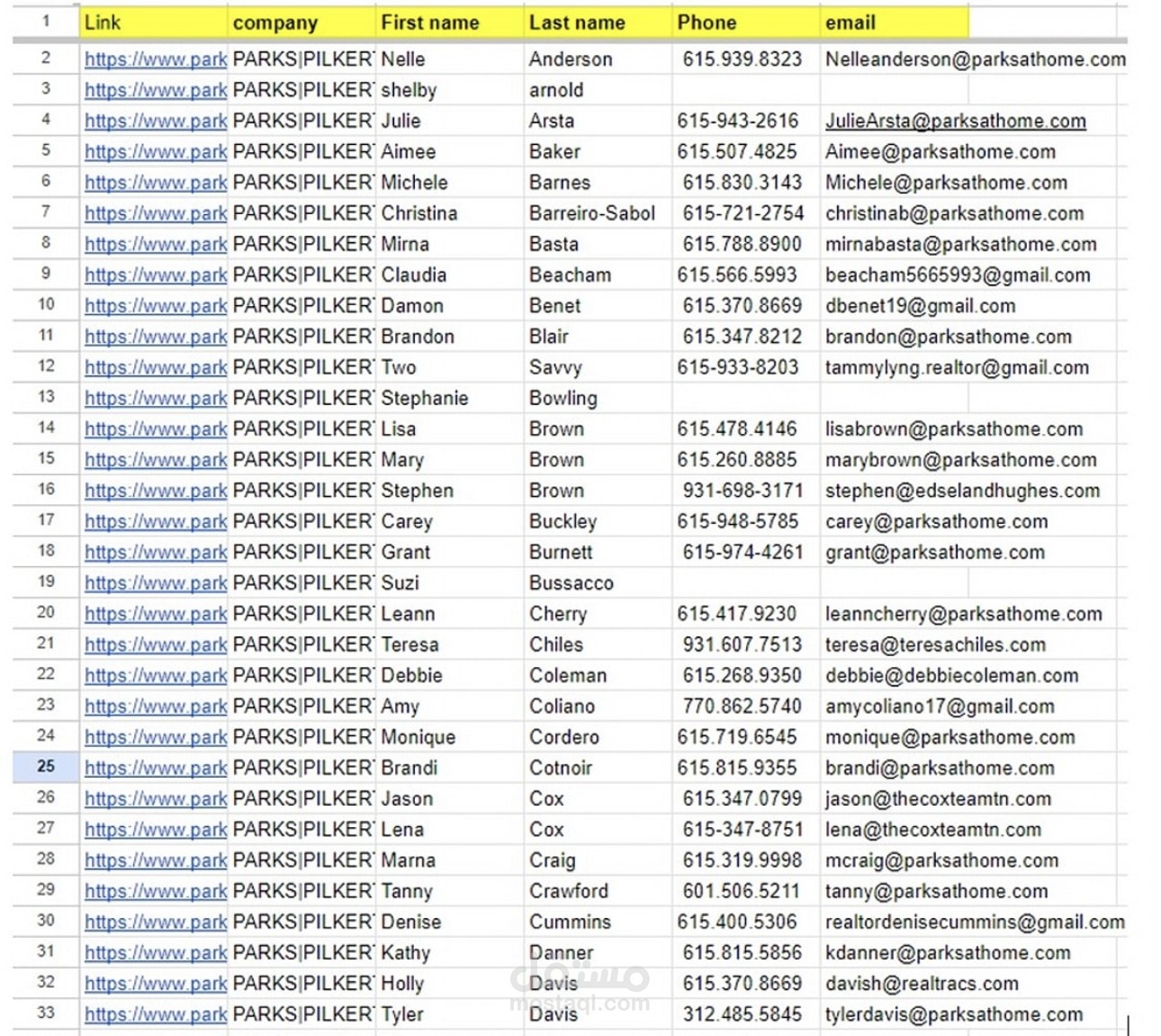
Task: Select the phone number 615.347.8212
Action: pyautogui.click(x=742, y=337)
